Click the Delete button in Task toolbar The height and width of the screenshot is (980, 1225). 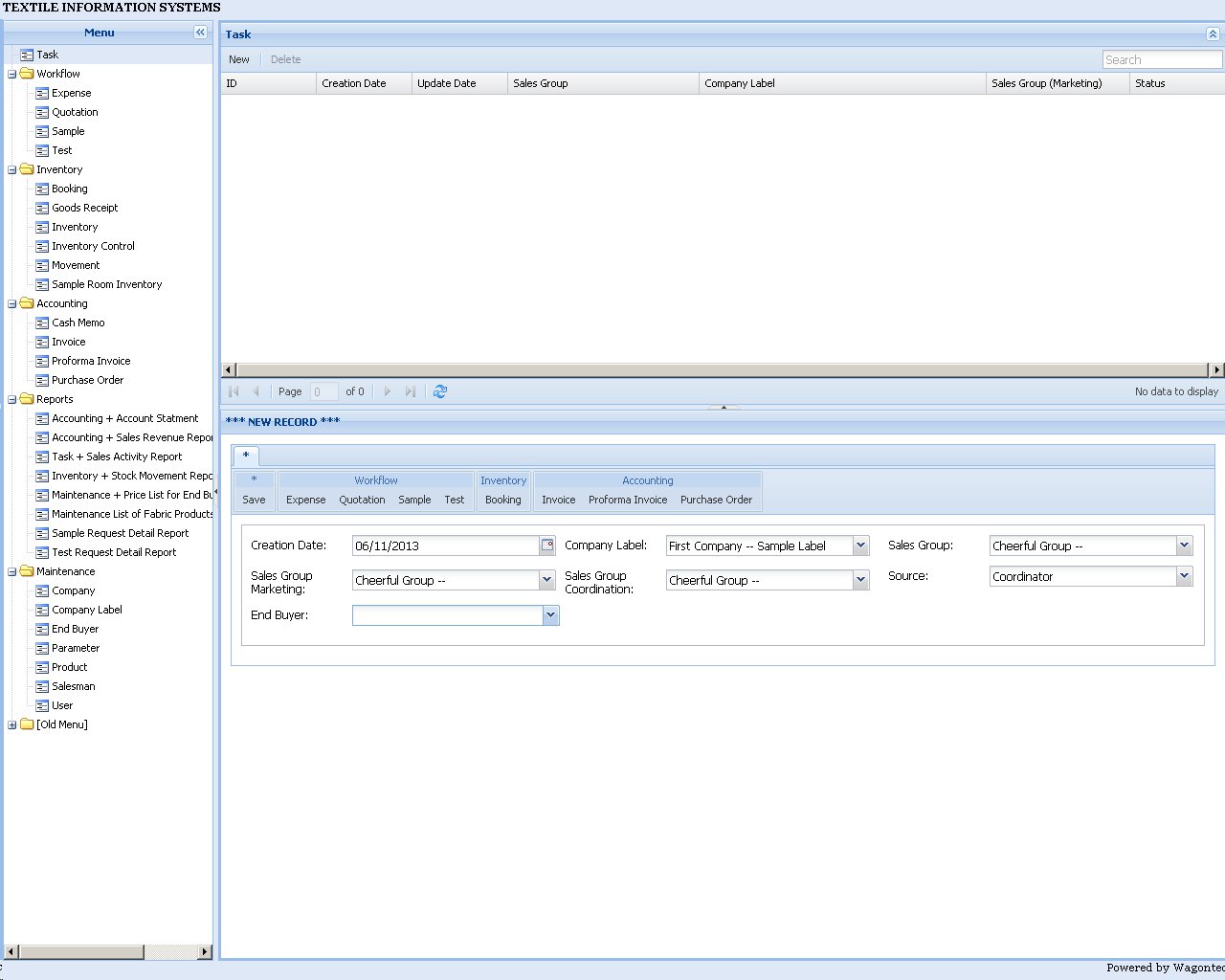point(286,59)
